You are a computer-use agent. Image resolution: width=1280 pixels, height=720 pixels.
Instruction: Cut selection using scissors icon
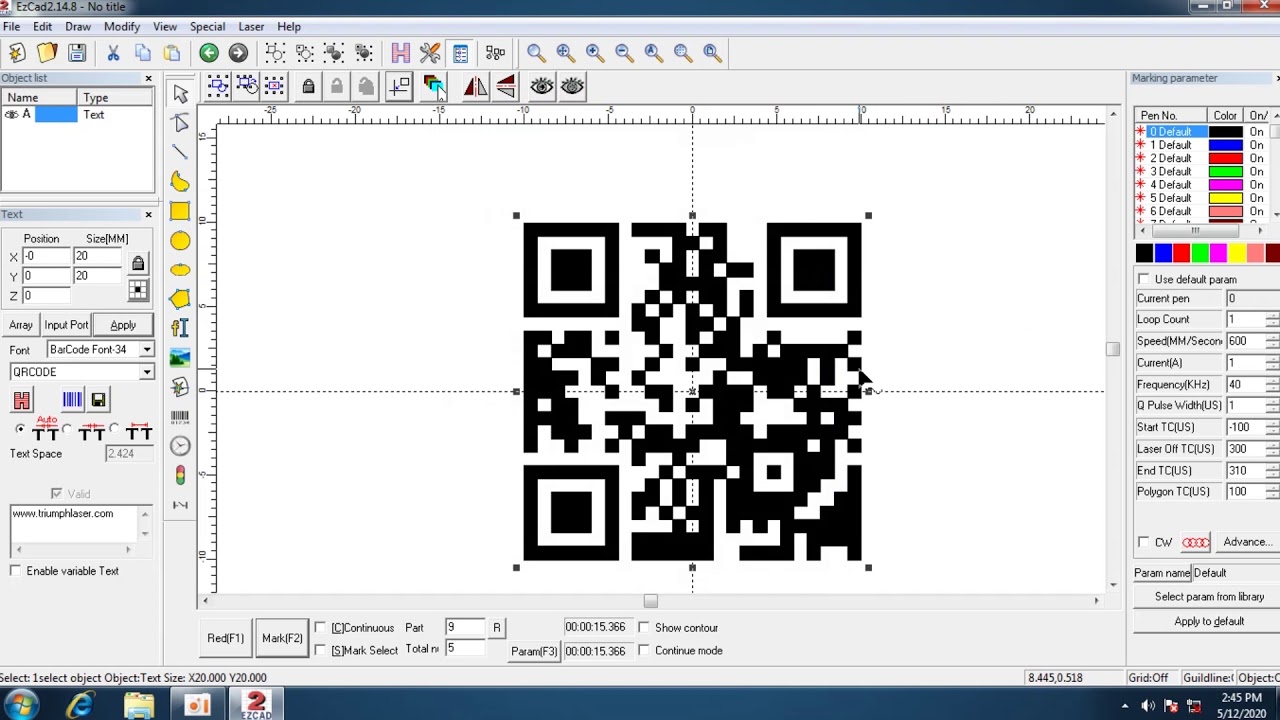coord(113,53)
